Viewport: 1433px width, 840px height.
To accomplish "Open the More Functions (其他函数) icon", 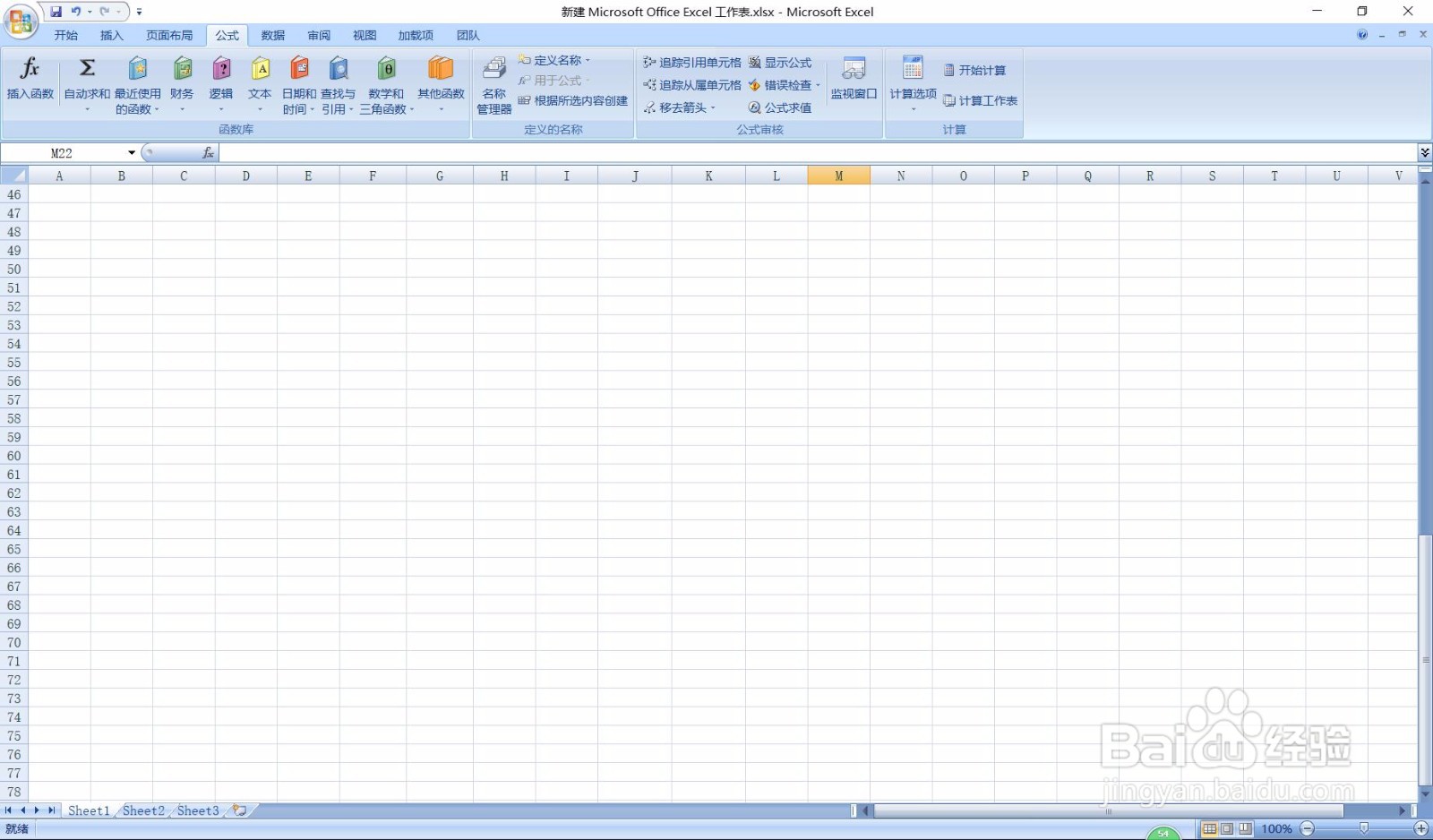I will pyautogui.click(x=441, y=69).
